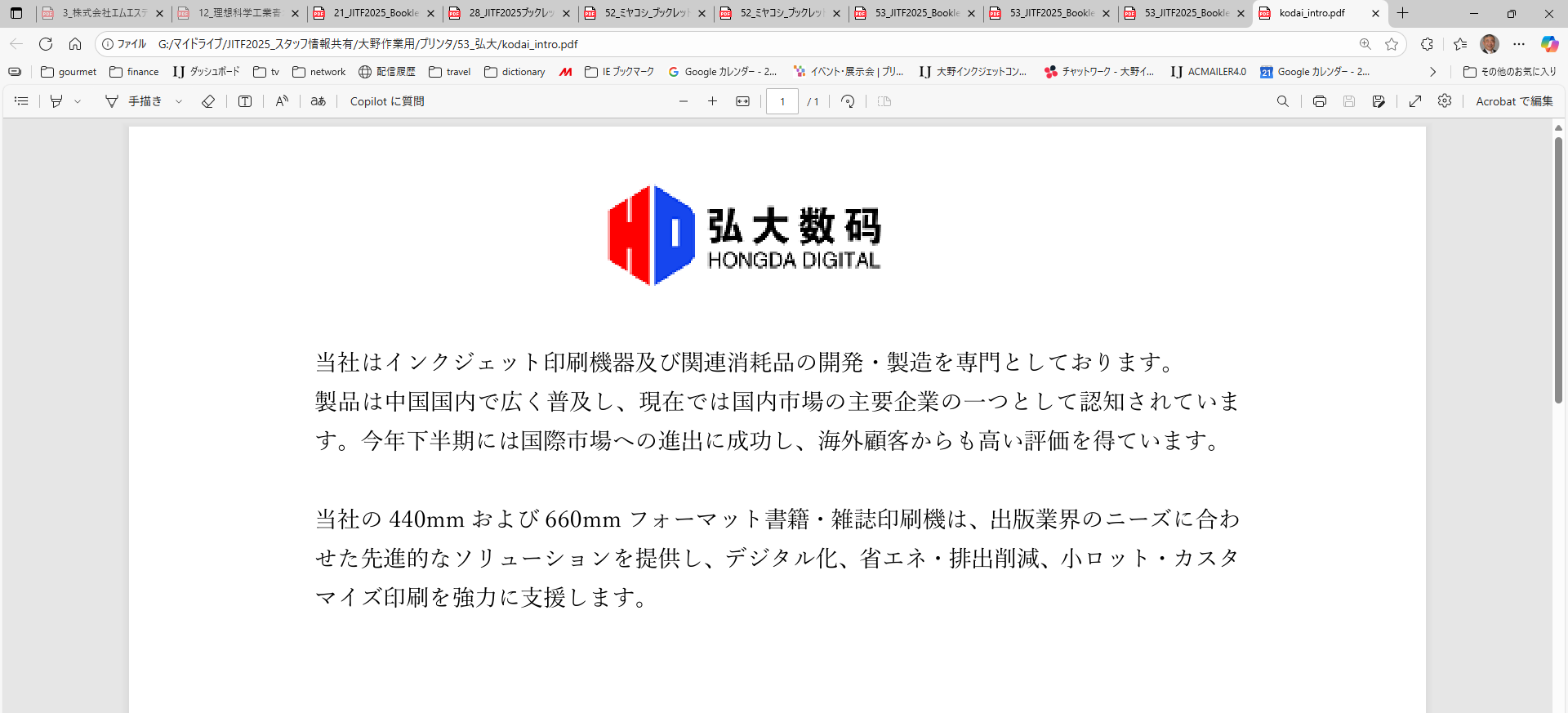Open the PDF table of contents panel
Image resolution: width=1568 pixels, height=713 pixels.
click(x=22, y=101)
